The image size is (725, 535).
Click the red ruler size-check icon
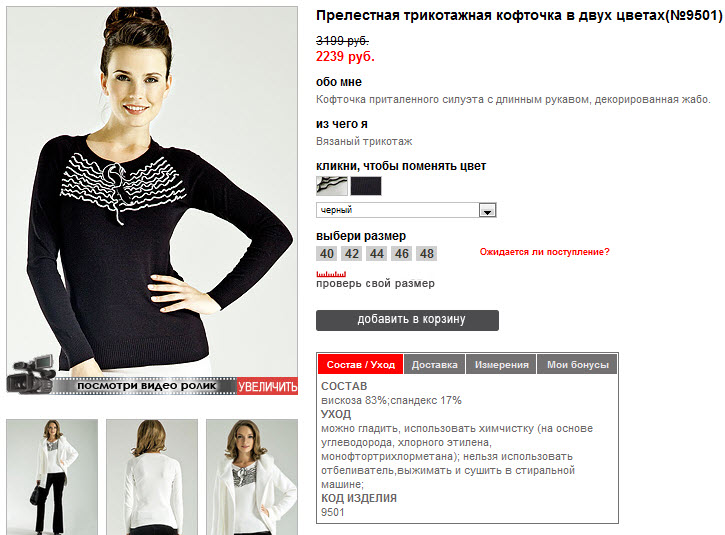(x=331, y=274)
